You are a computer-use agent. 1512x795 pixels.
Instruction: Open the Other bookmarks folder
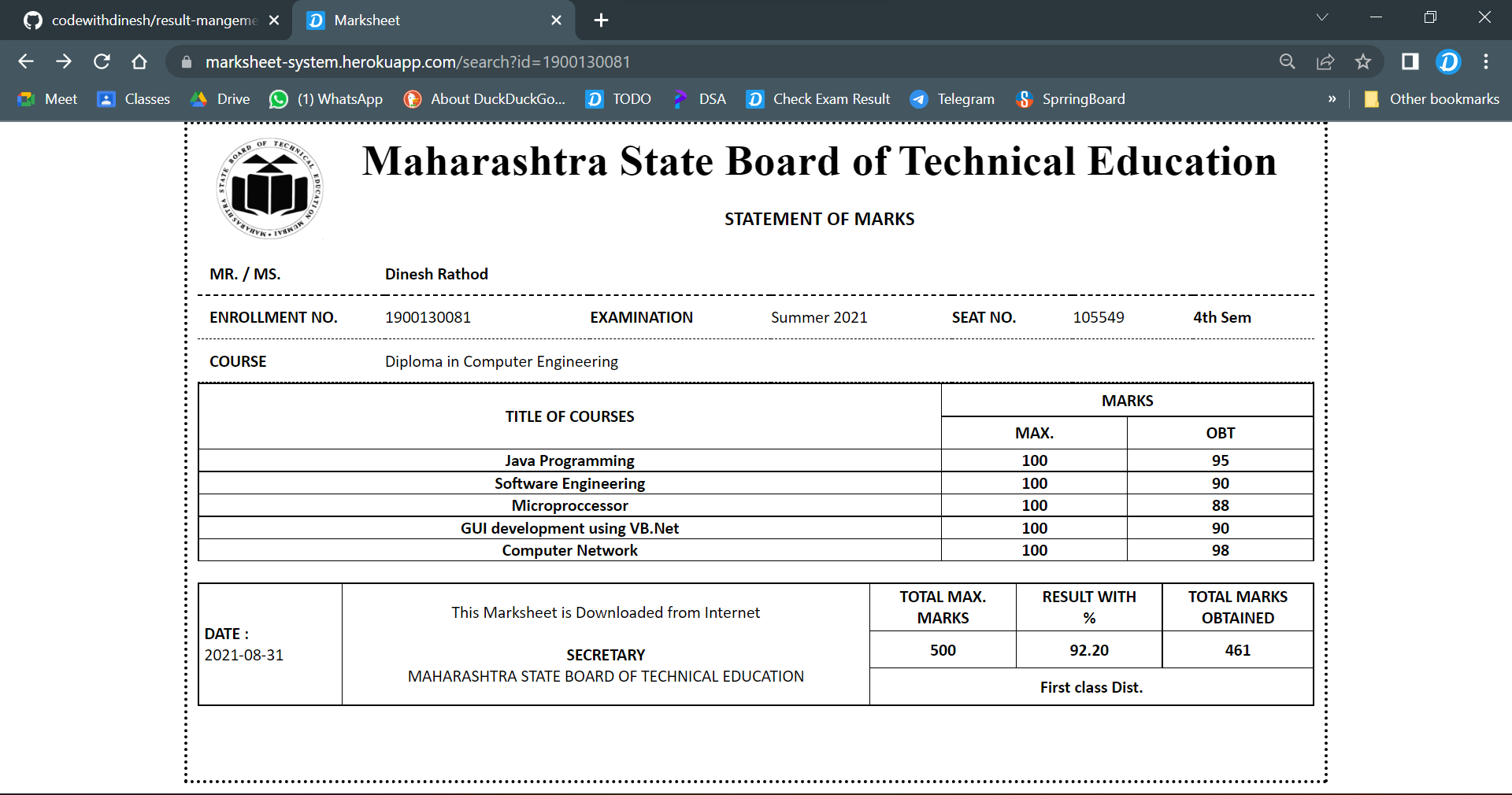tap(1431, 99)
